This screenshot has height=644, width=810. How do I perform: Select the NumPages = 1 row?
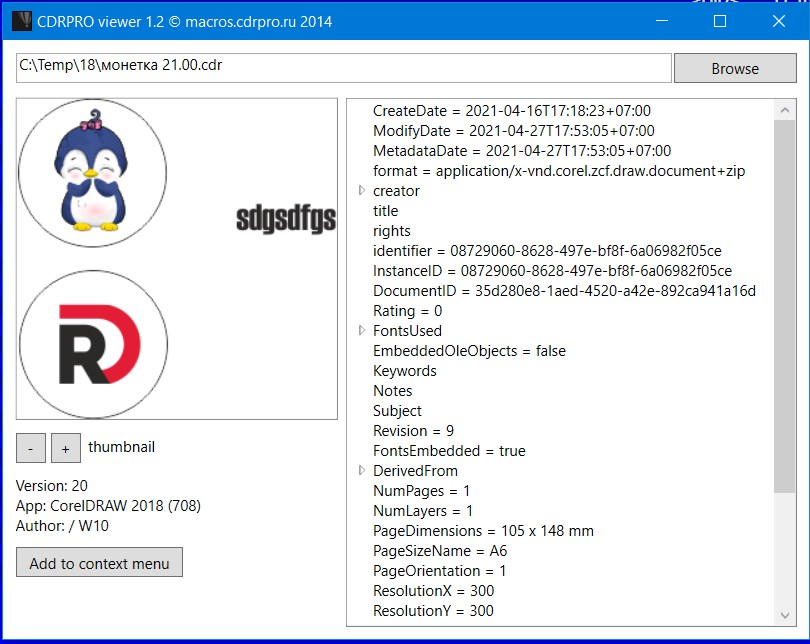(421, 491)
